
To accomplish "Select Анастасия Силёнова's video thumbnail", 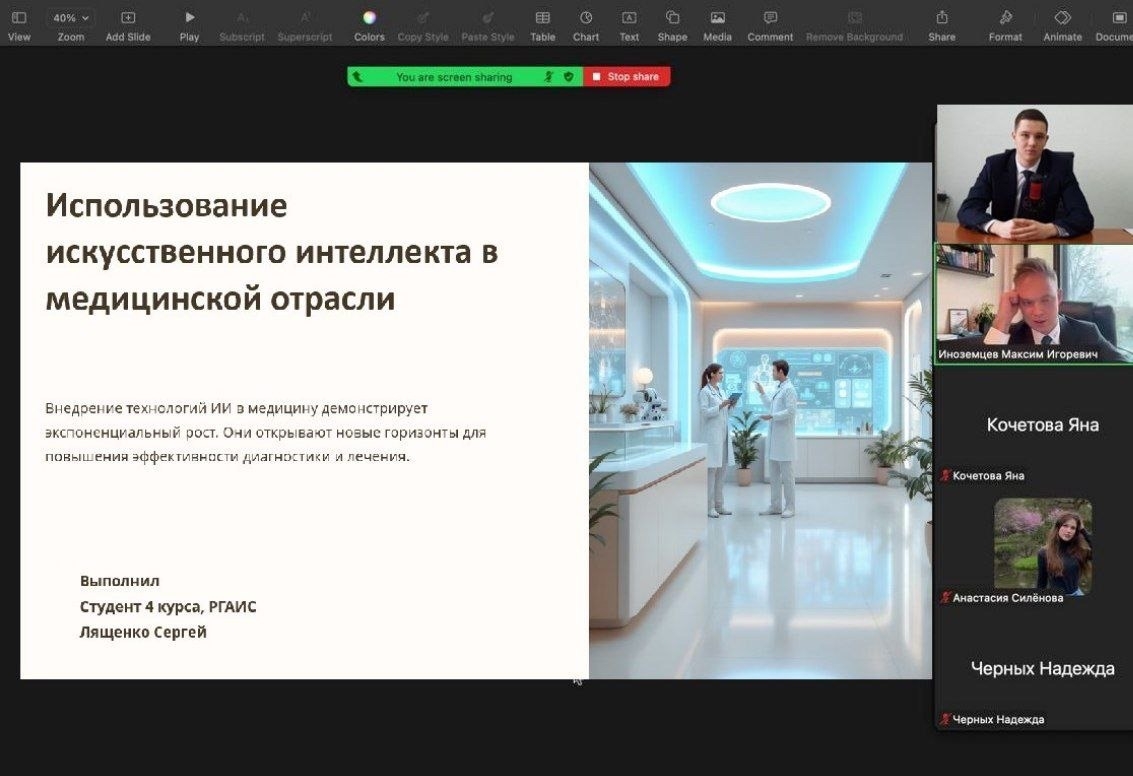I will [x=1042, y=545].
